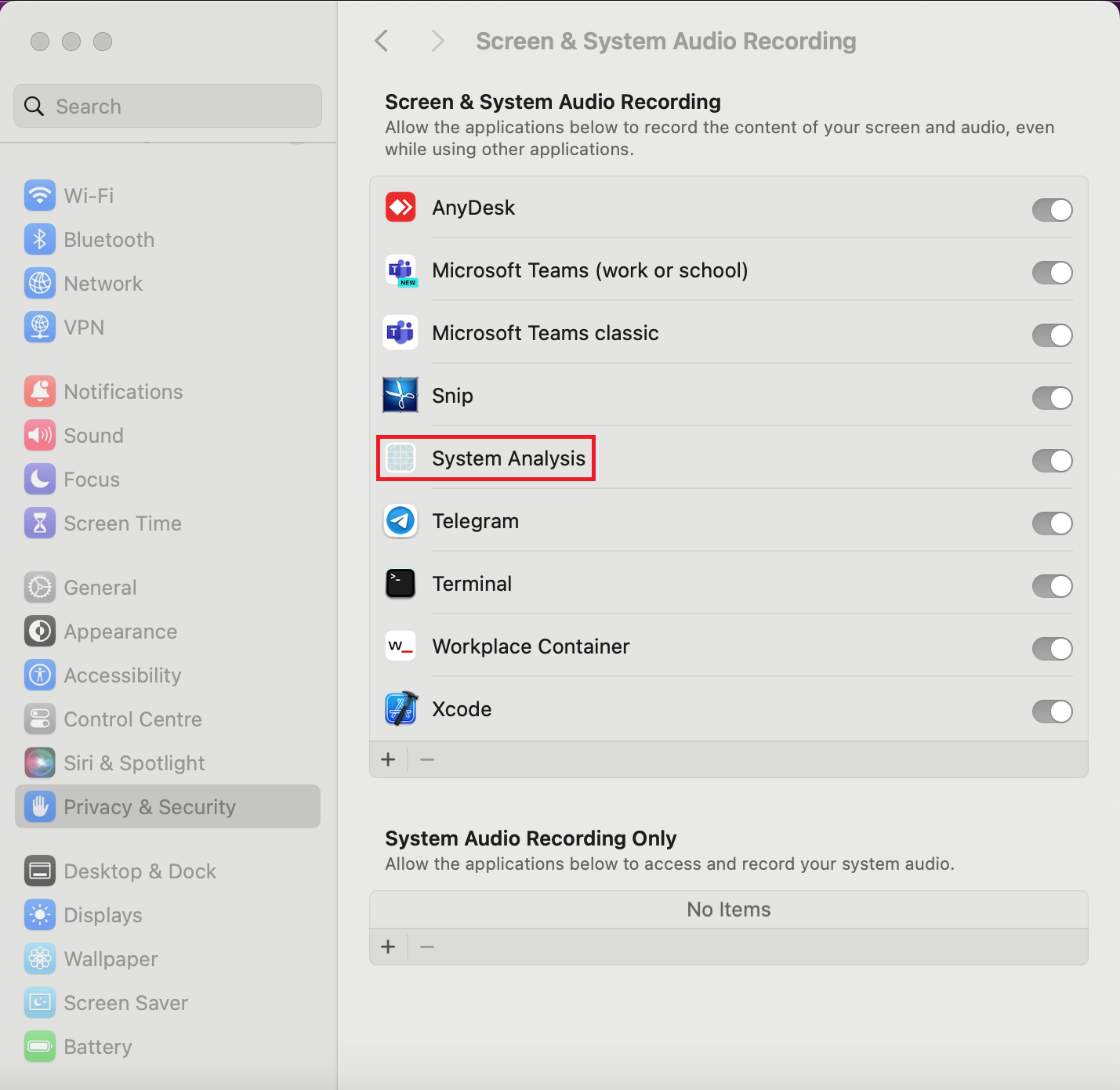Click the Xcode app icon
Screen dimensions: 1120x1090
(401, 709)
